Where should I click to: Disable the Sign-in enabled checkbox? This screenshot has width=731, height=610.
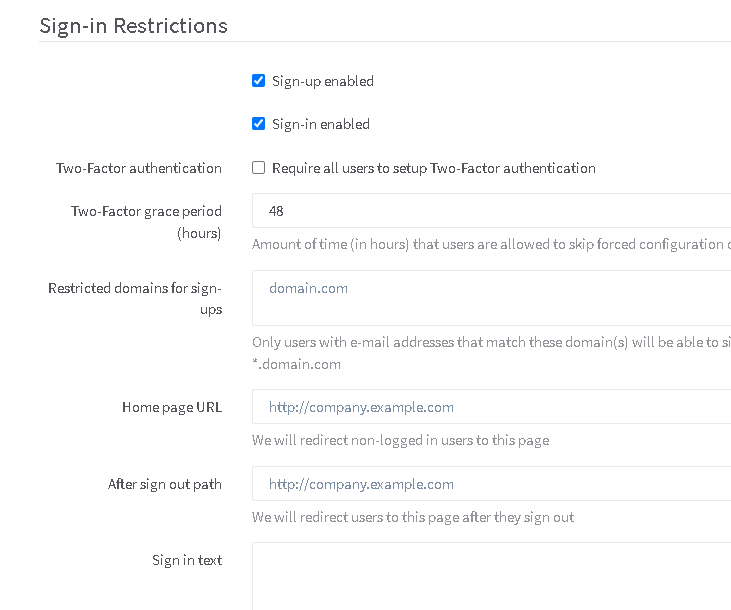[259, 124]
